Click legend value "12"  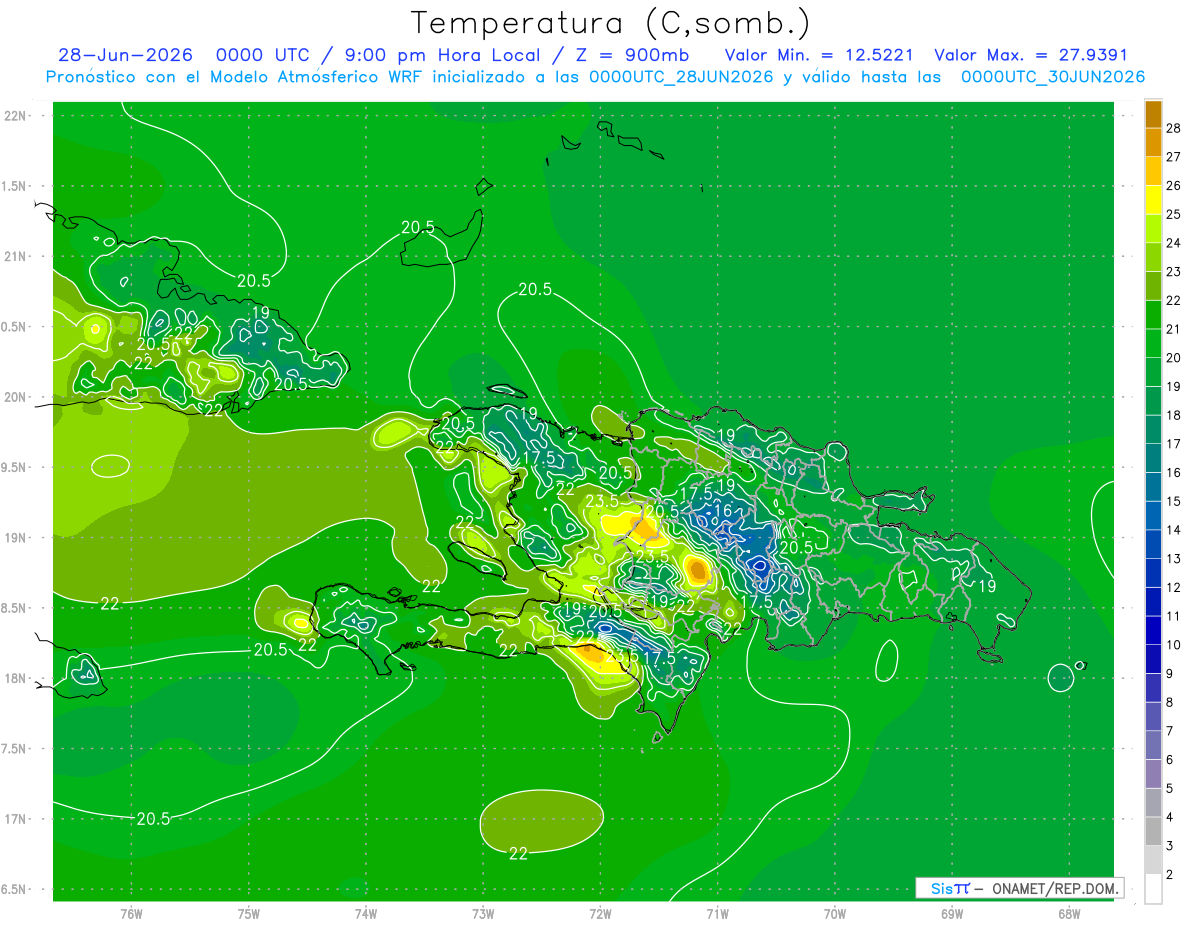pos(1174,587)
